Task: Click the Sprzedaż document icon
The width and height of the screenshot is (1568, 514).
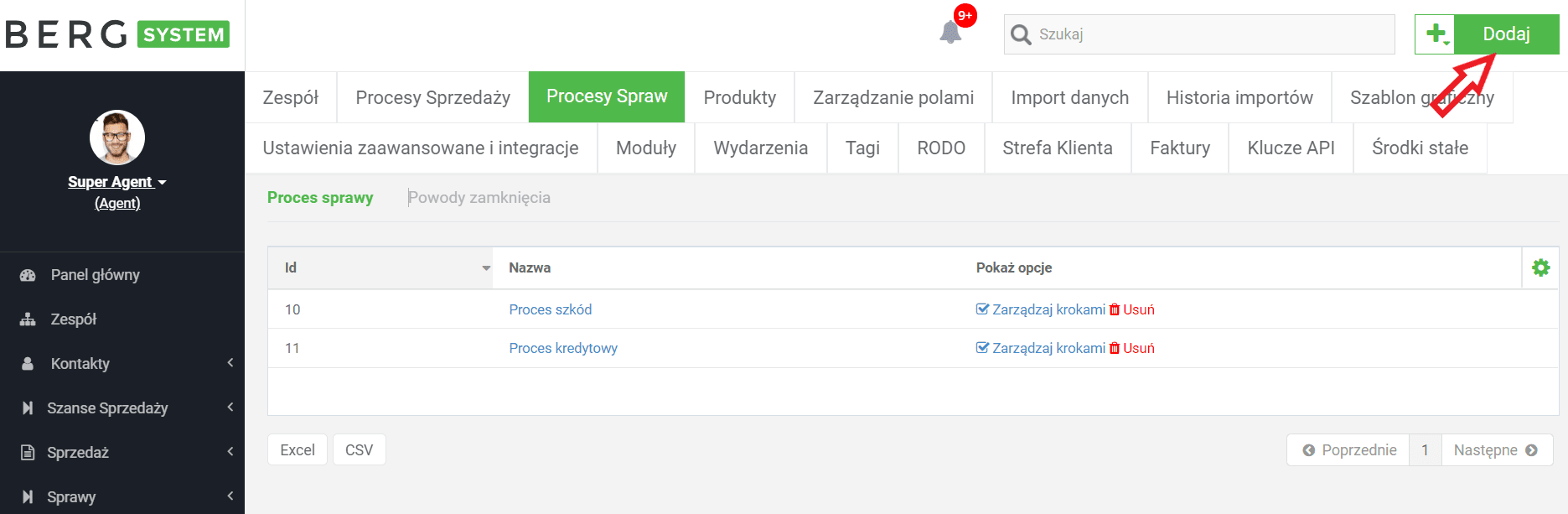Action: 28,453
